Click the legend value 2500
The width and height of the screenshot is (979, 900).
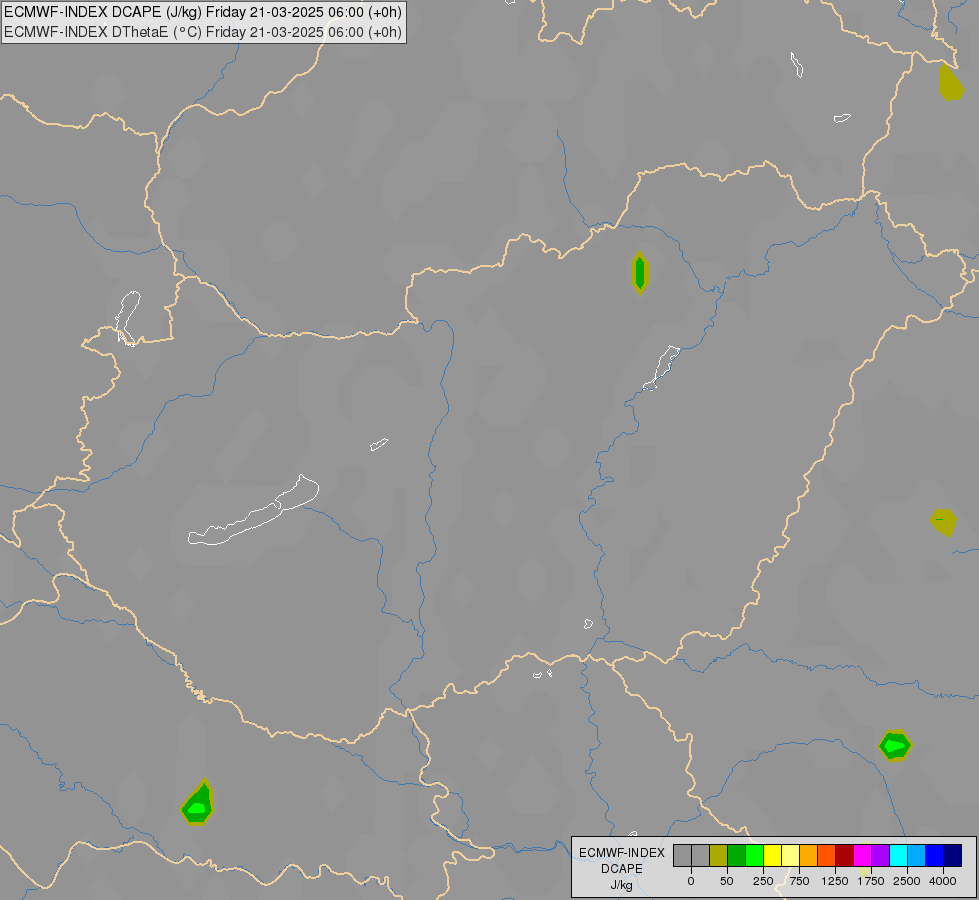pyautogui.click(x=907, y=881)
